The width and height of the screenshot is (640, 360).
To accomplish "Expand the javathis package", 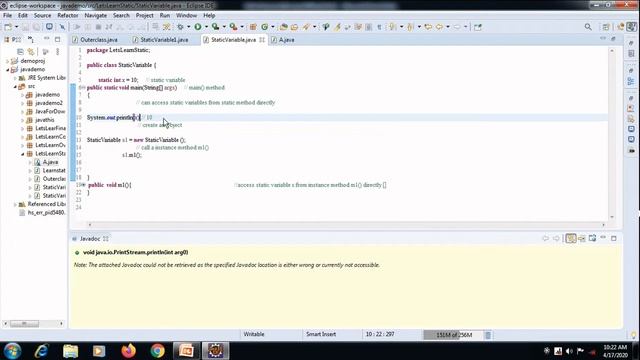I will (22, 120).
